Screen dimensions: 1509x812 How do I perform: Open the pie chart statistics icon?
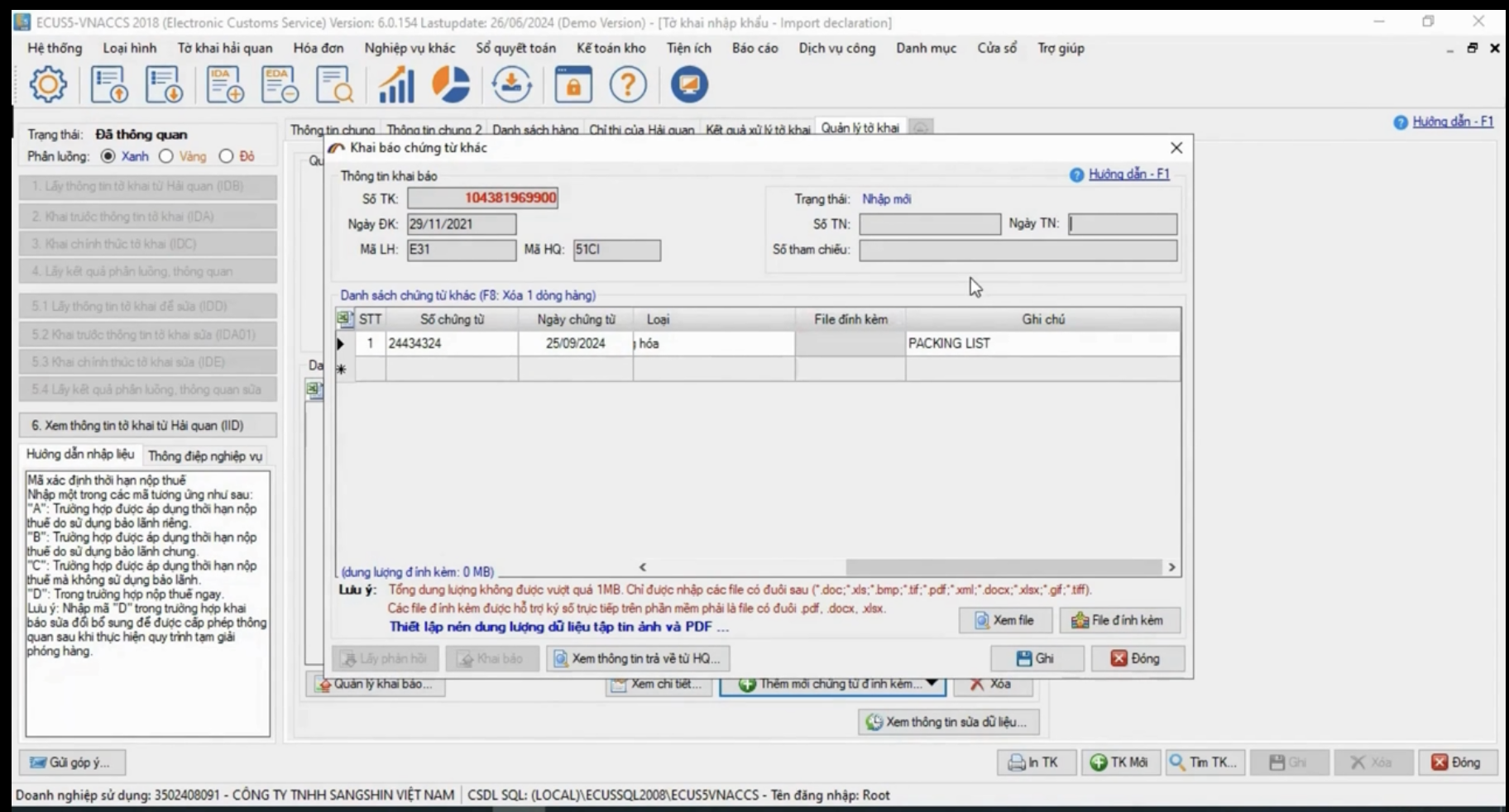[x=451, y=84]
